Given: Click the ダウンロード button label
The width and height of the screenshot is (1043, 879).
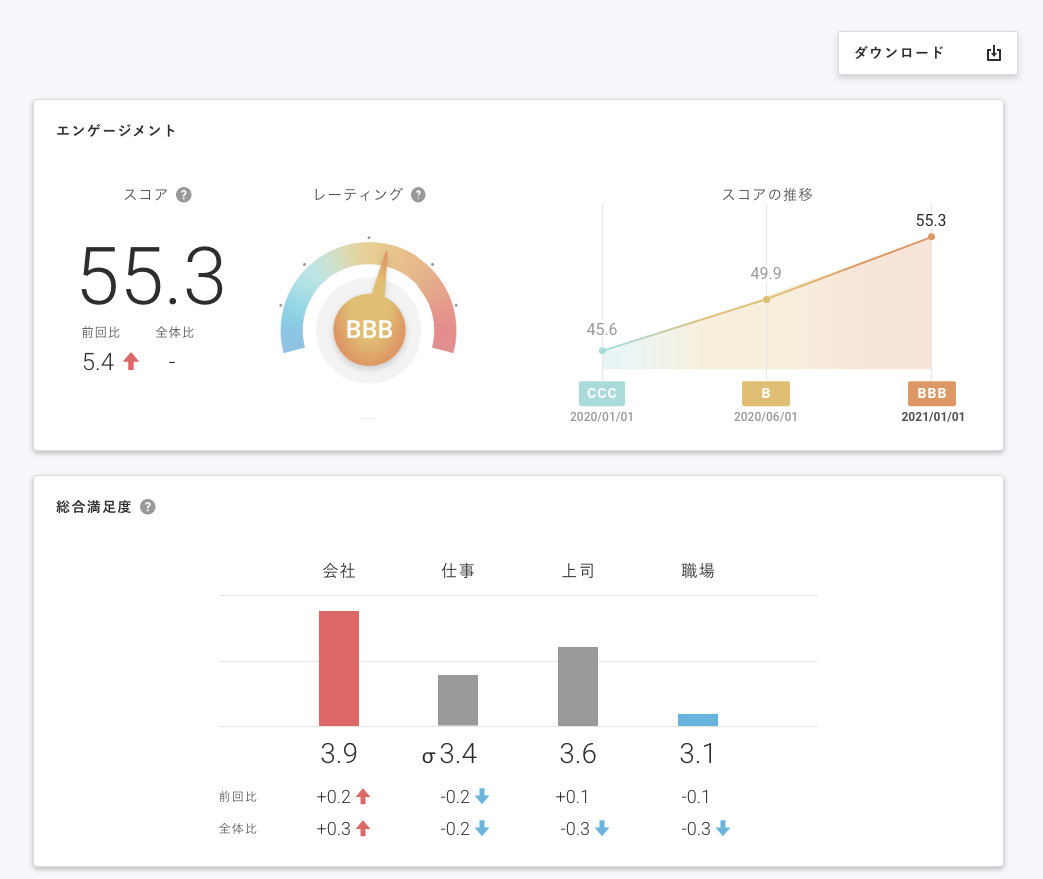Looking at the screenshot, I should pos(899,54).
